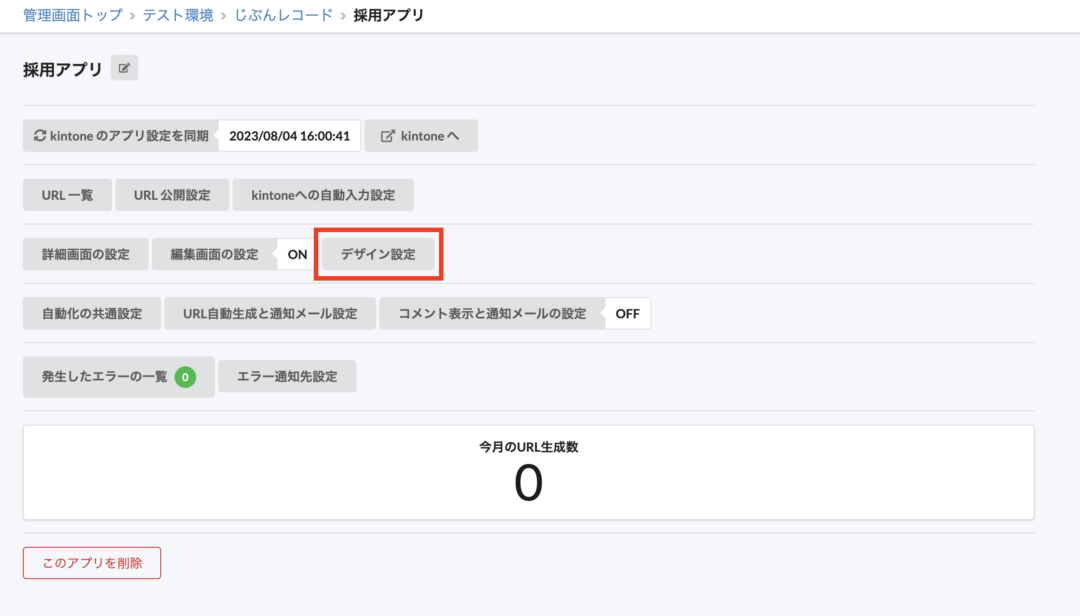This screenshot has width=1080, height=616.
Task: Open エラー通知先設定
Action: (287, 377)
